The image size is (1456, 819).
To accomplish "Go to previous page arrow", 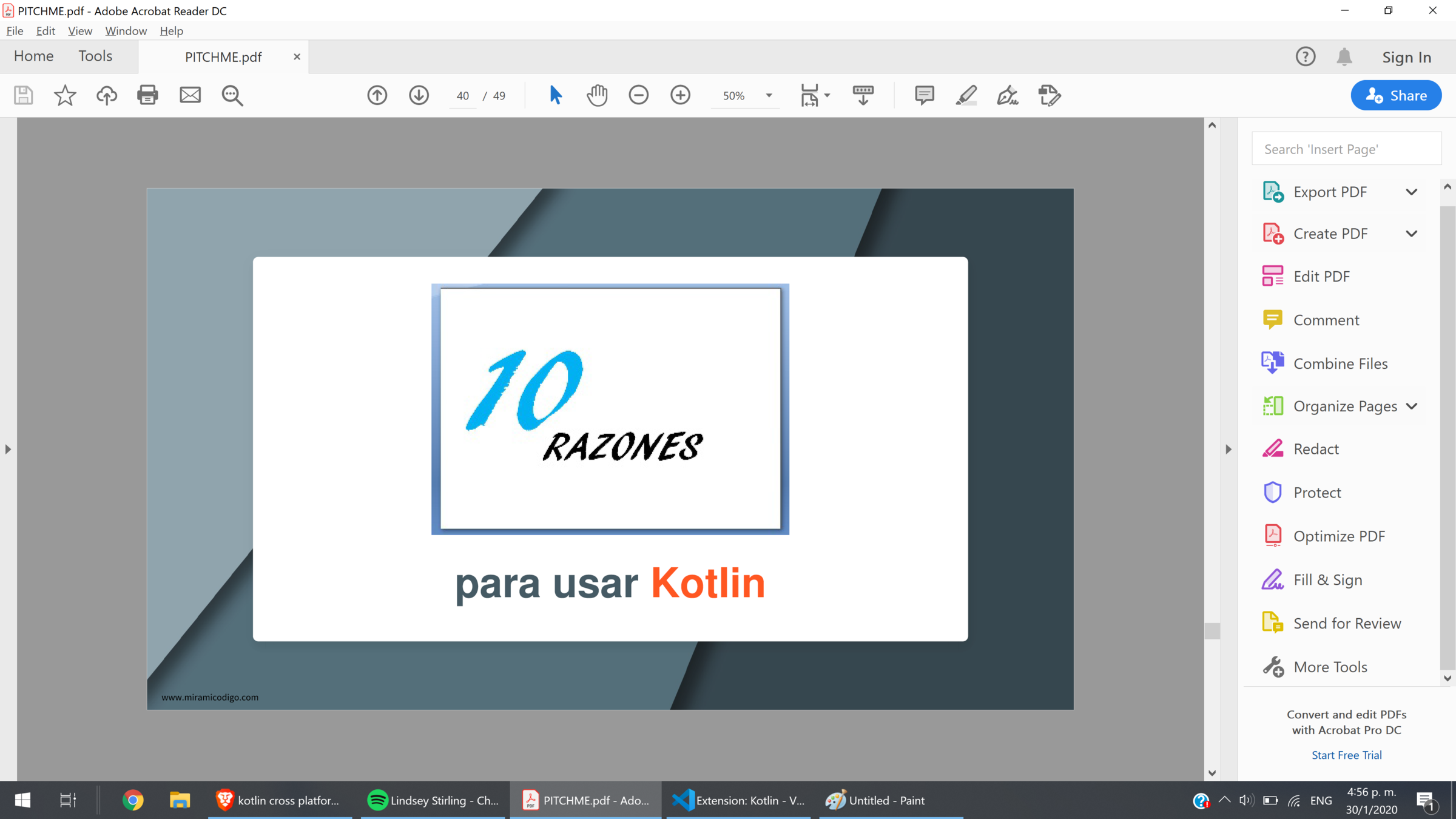I will coord(377,95).
